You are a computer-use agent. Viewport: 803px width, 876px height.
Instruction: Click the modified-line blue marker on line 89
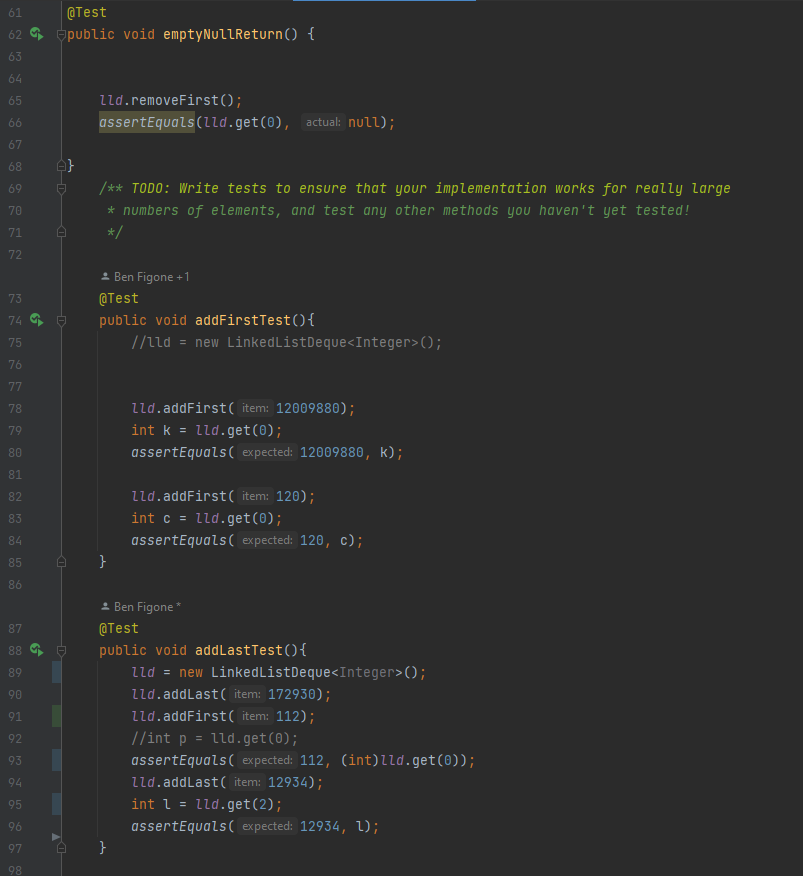[56, 672]
